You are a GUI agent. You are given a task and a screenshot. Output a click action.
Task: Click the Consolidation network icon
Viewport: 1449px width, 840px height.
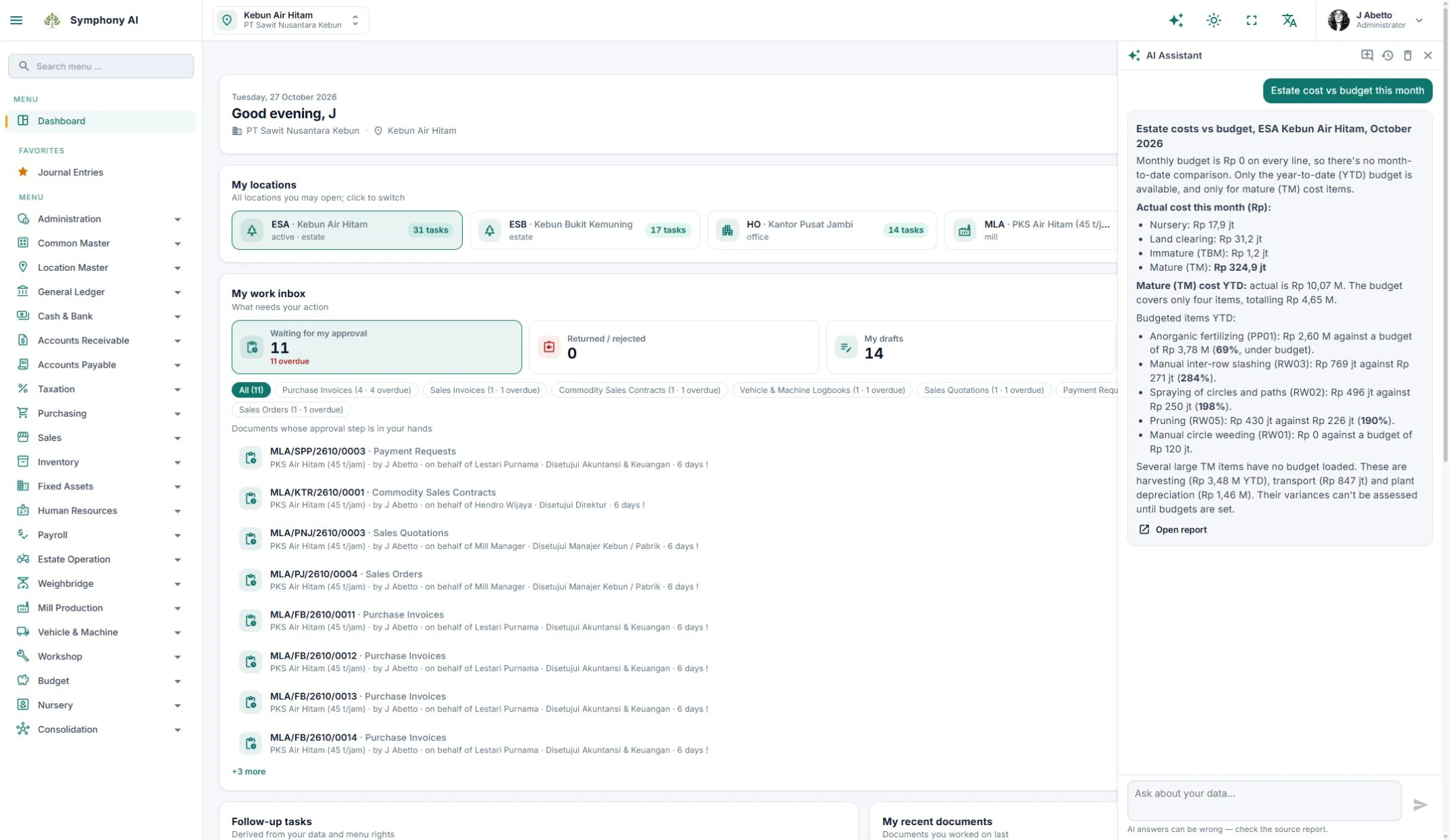(x=23, y=729)
